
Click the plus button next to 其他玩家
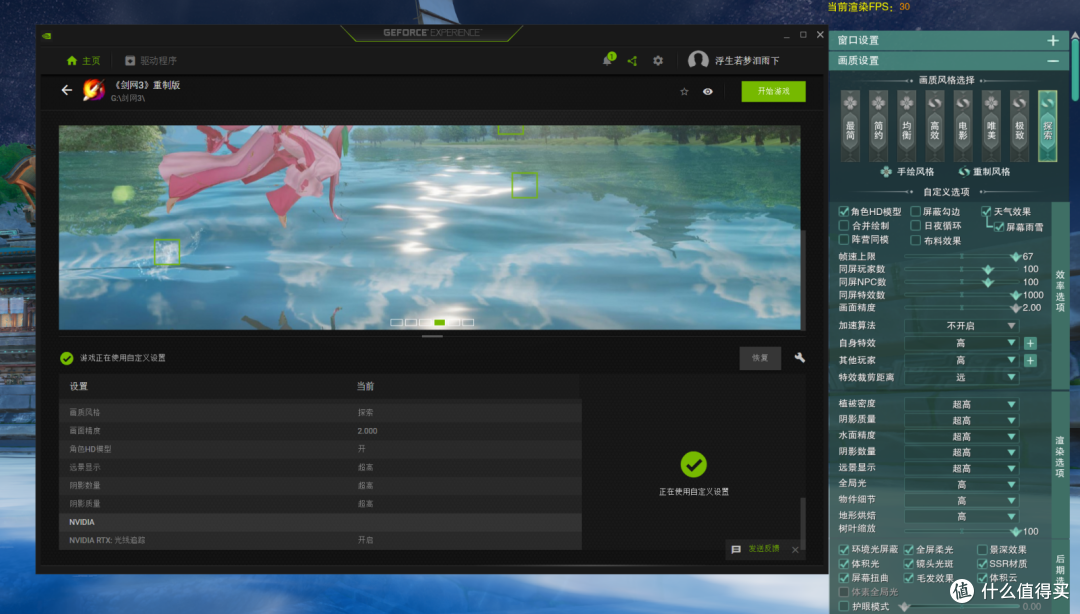coord(1030,360)
